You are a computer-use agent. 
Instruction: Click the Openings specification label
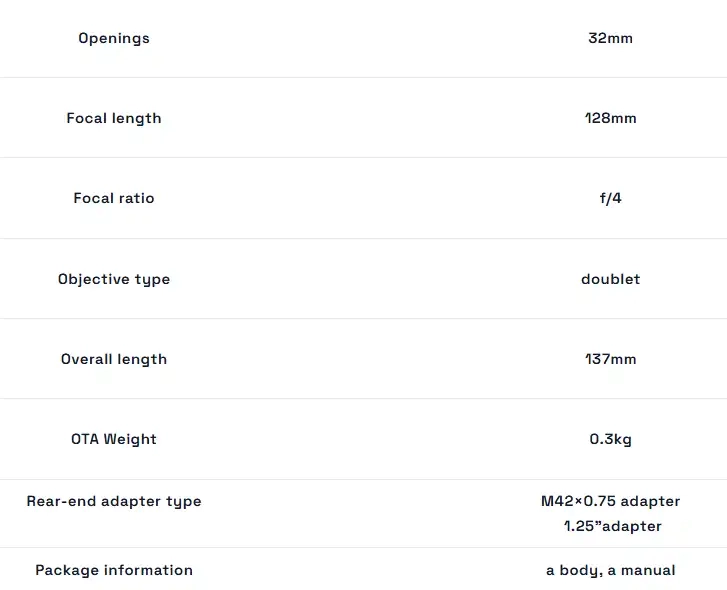[114, 38]
